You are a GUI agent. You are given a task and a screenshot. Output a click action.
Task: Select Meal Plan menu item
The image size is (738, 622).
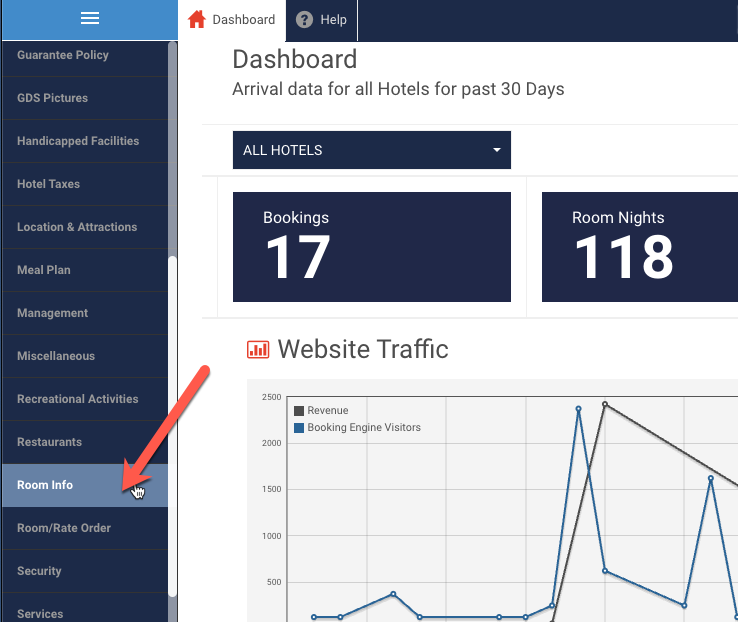pos(85,270)
